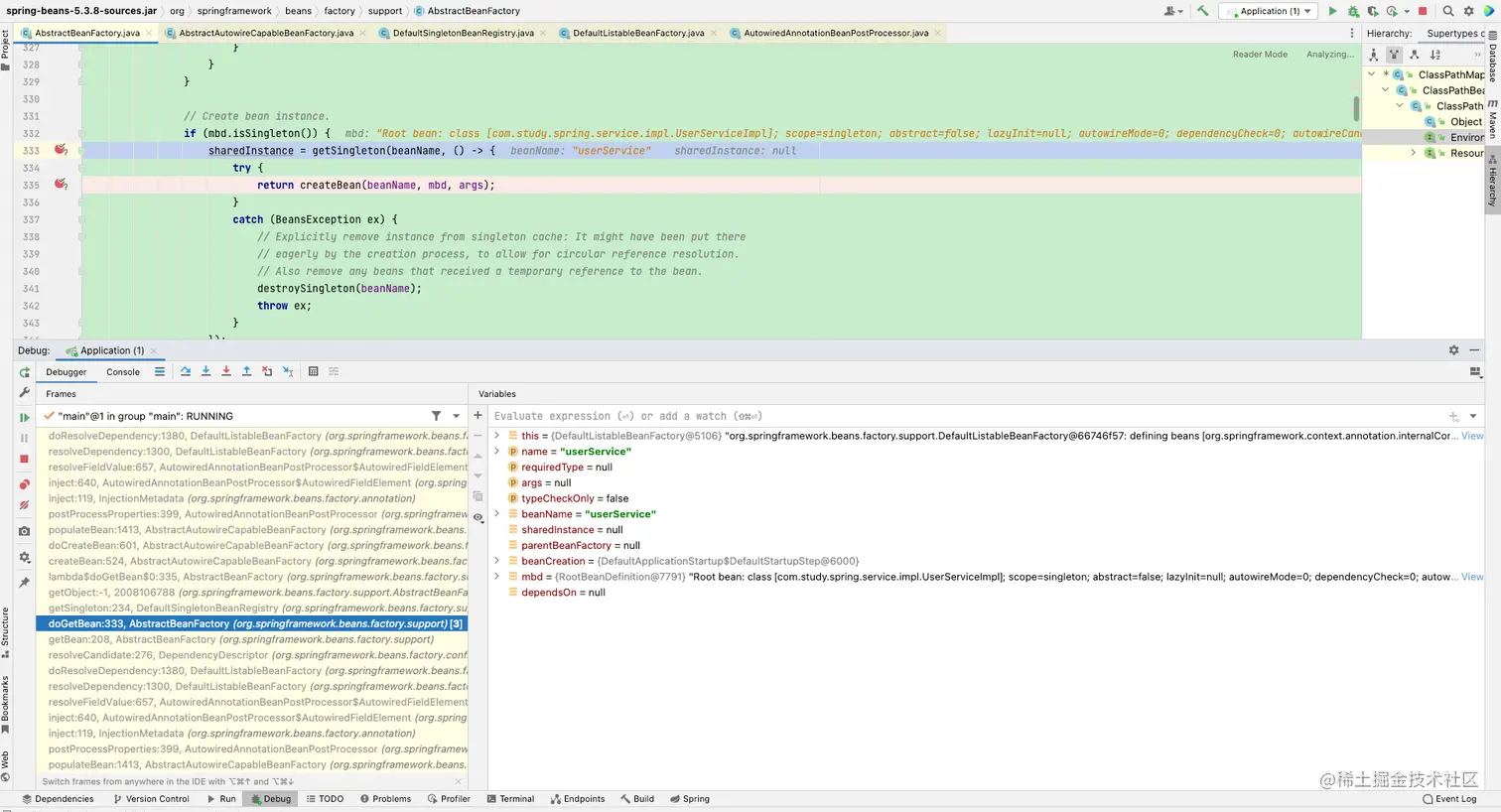Screen dimensions: 1501x812
Task: Open the Version Control tool window
Action: point(151,799)
